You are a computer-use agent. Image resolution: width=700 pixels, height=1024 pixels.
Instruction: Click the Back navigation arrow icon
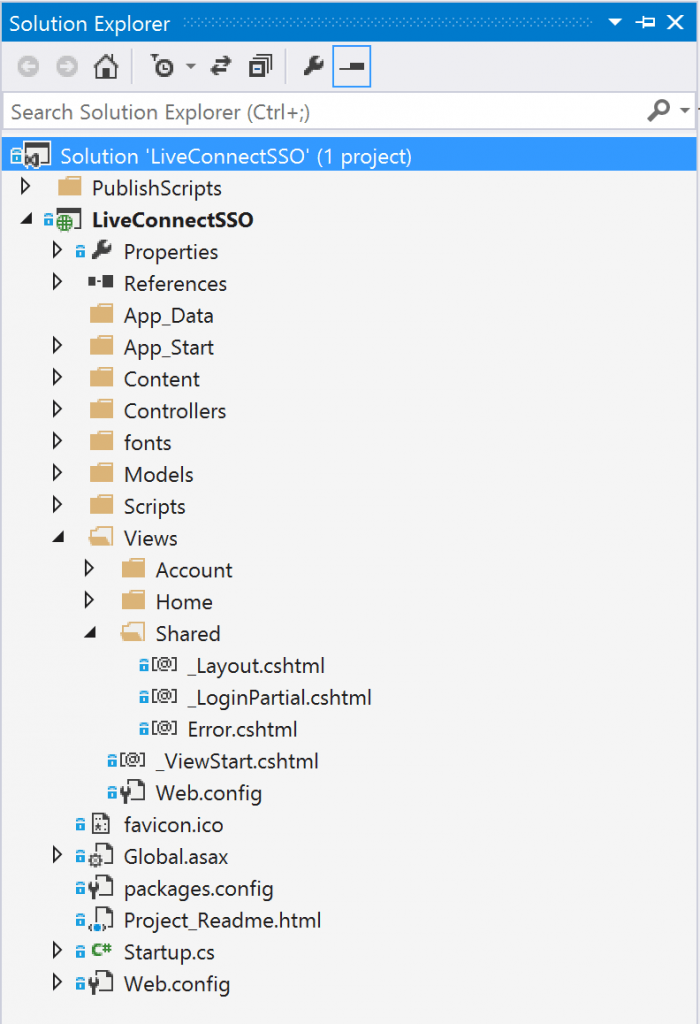click(x=28, y=66)
